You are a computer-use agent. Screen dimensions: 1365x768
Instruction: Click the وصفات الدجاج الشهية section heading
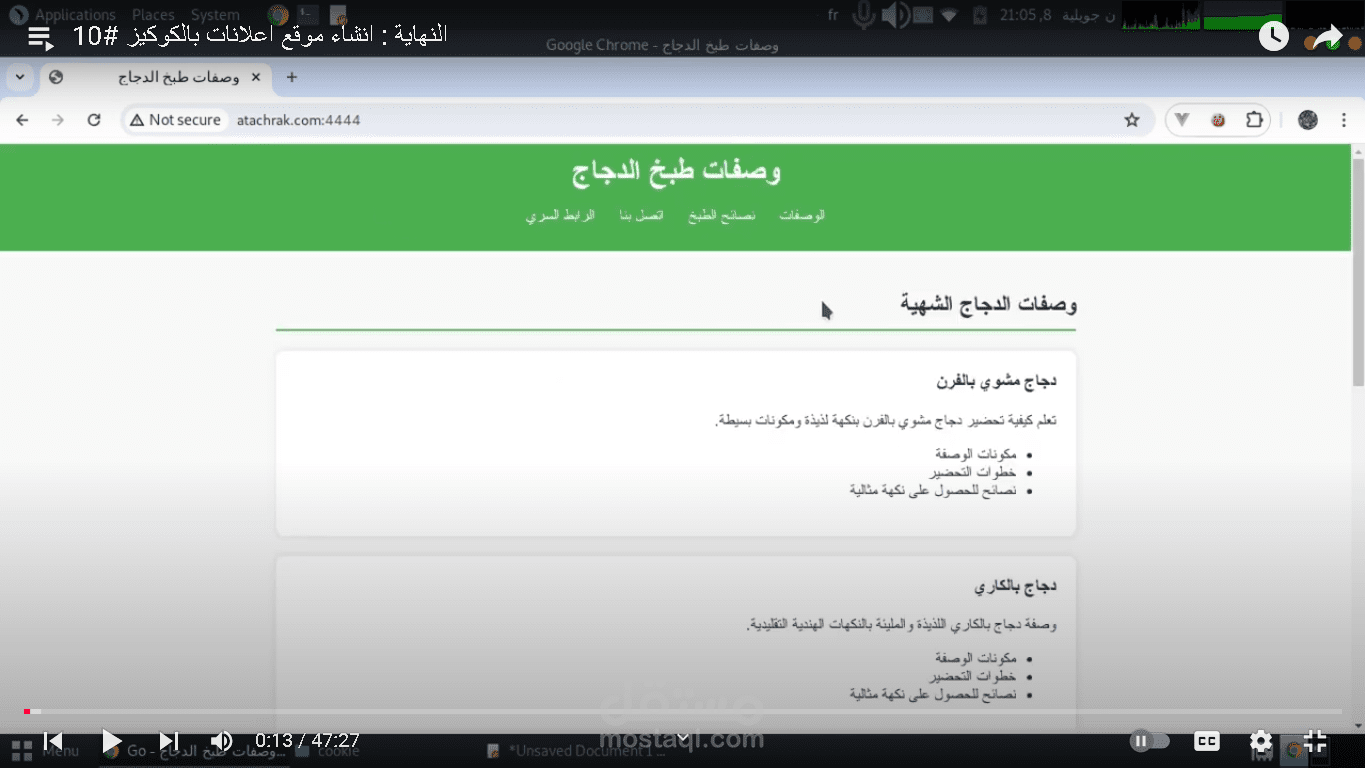(988, 303)
